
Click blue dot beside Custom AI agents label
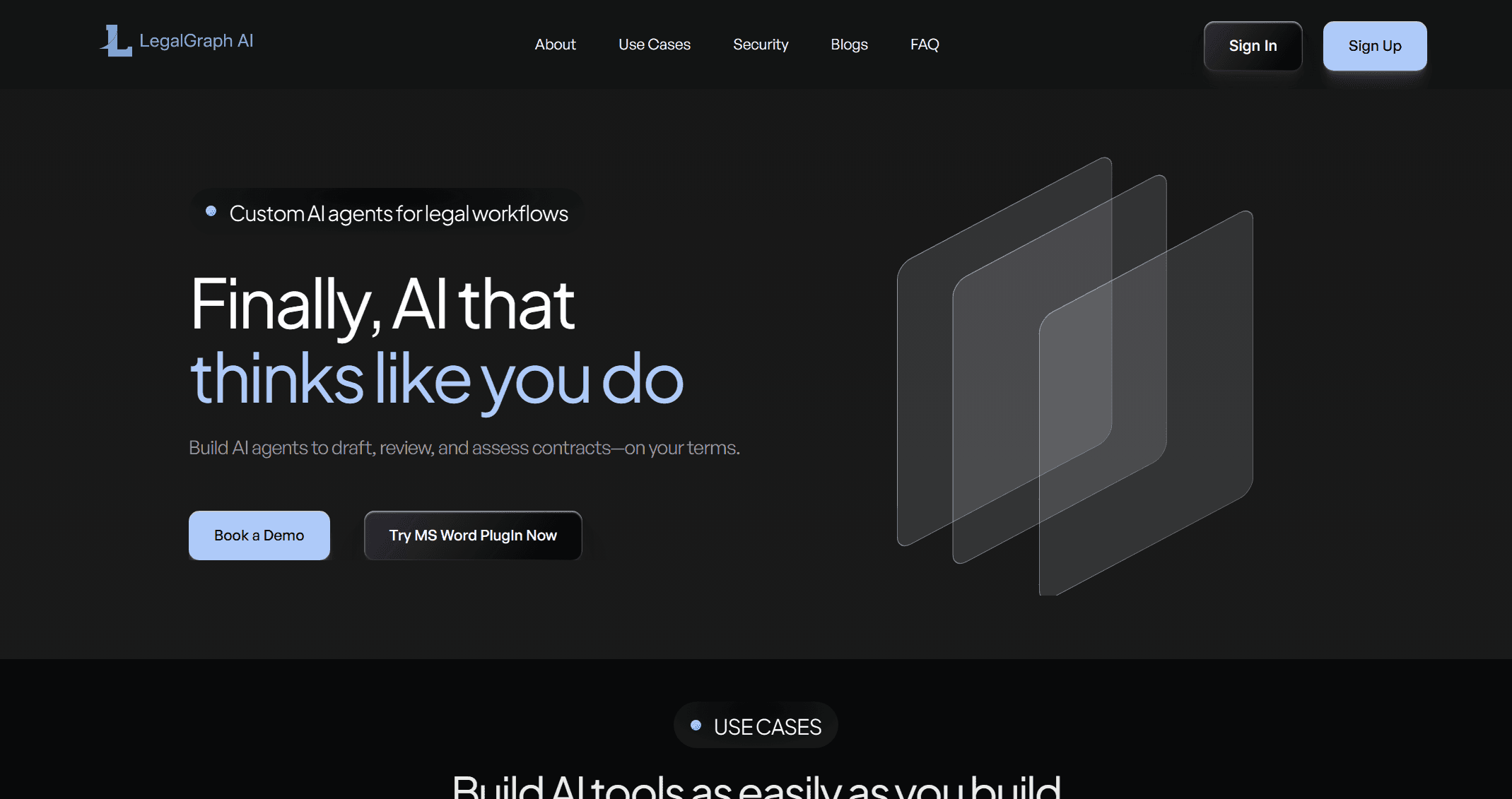point(211,211)
